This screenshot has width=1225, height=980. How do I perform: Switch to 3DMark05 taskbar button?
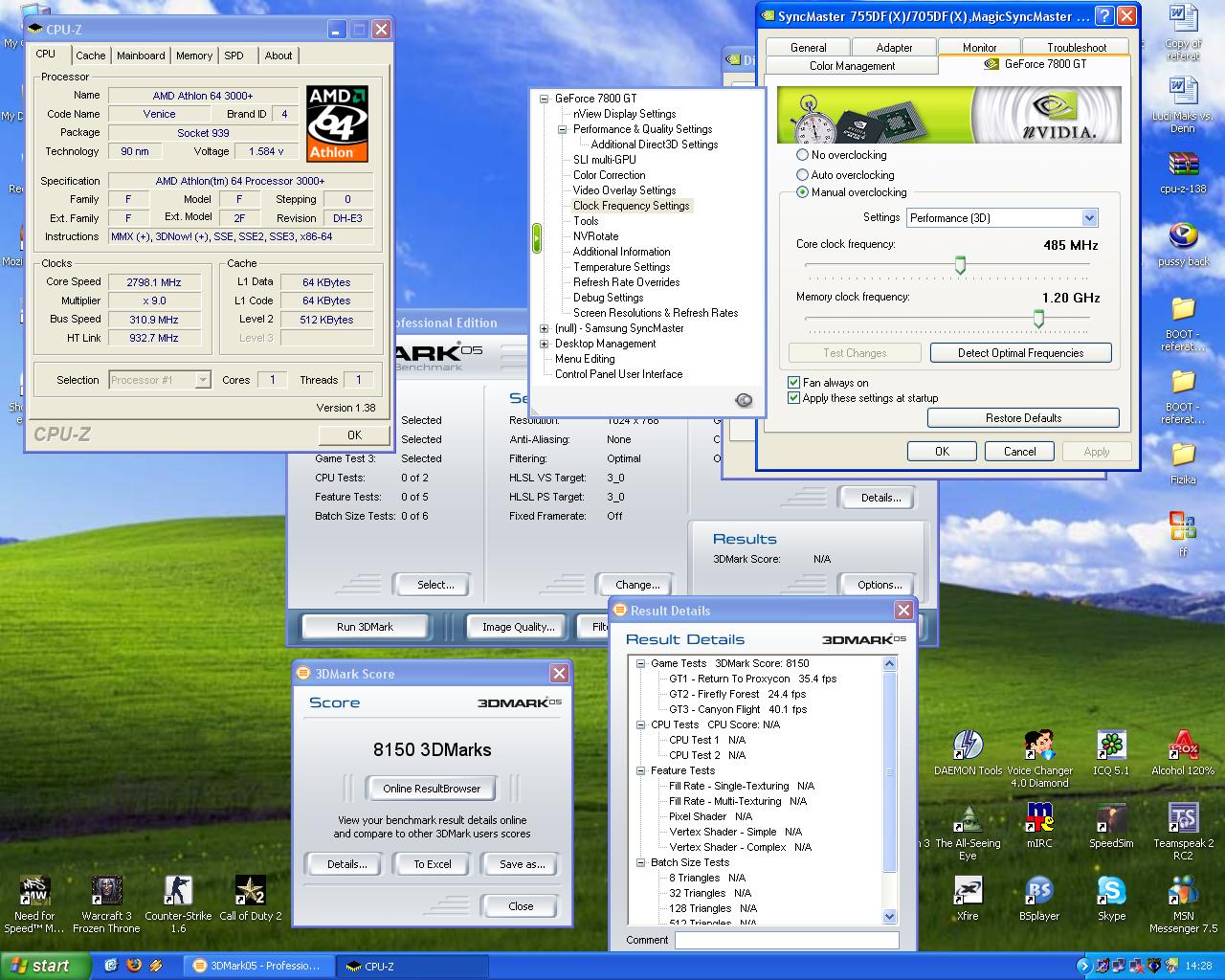[x=258, y=966]
